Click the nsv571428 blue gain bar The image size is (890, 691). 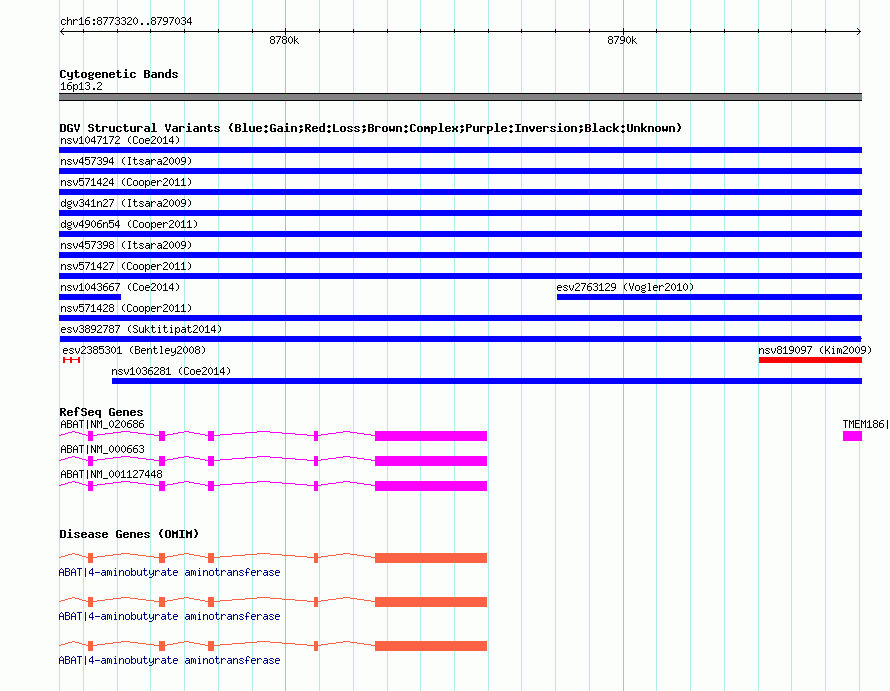click(460, 318)
